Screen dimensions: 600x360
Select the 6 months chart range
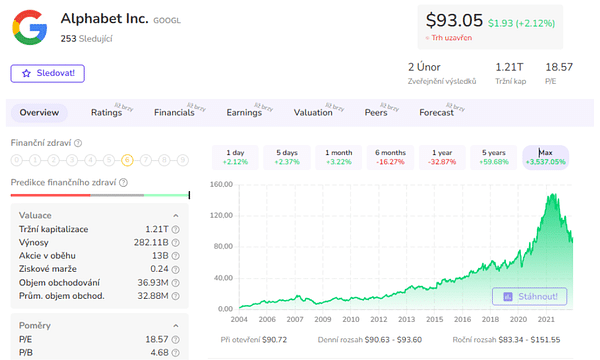pos(390,157)
